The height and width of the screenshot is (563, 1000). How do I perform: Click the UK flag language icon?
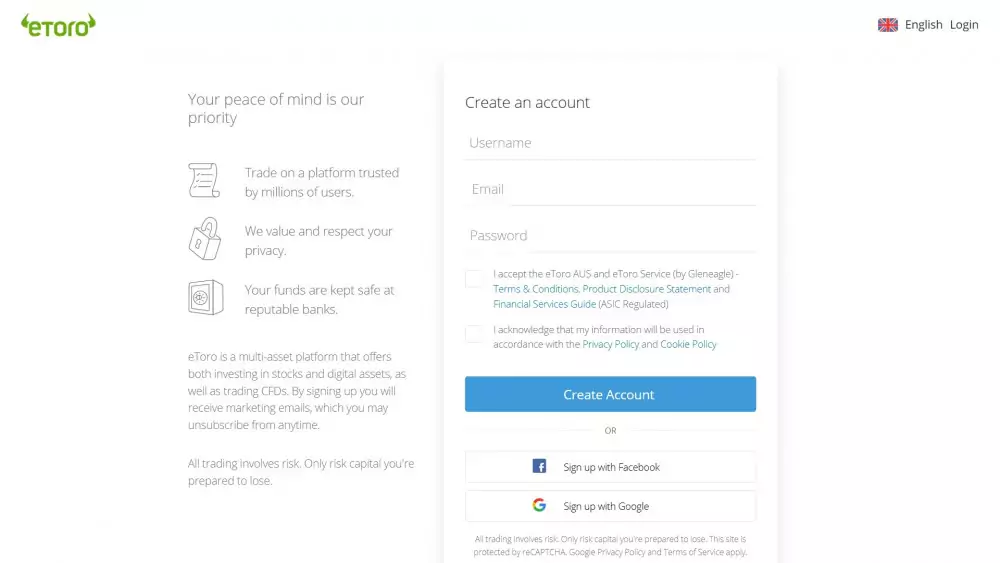click(x=888, y=25)
